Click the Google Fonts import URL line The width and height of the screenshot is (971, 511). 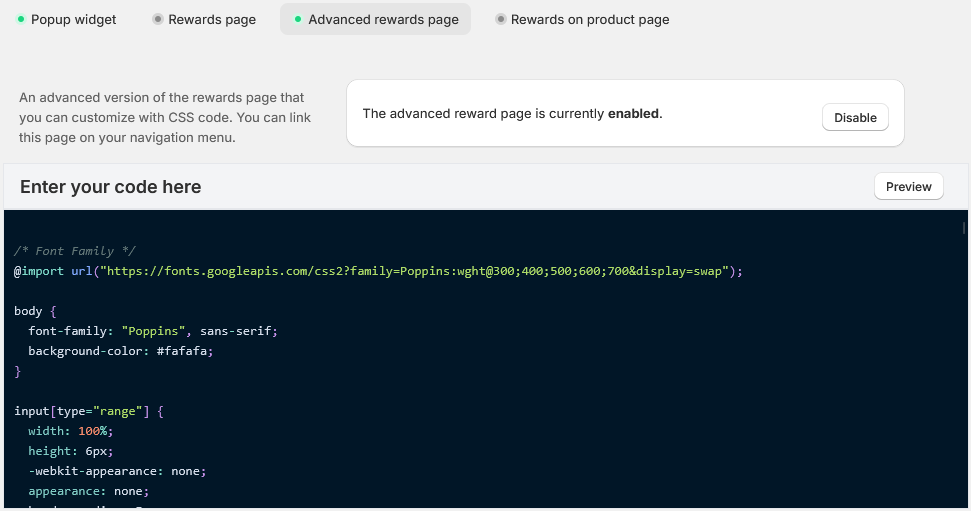(378, 271)
